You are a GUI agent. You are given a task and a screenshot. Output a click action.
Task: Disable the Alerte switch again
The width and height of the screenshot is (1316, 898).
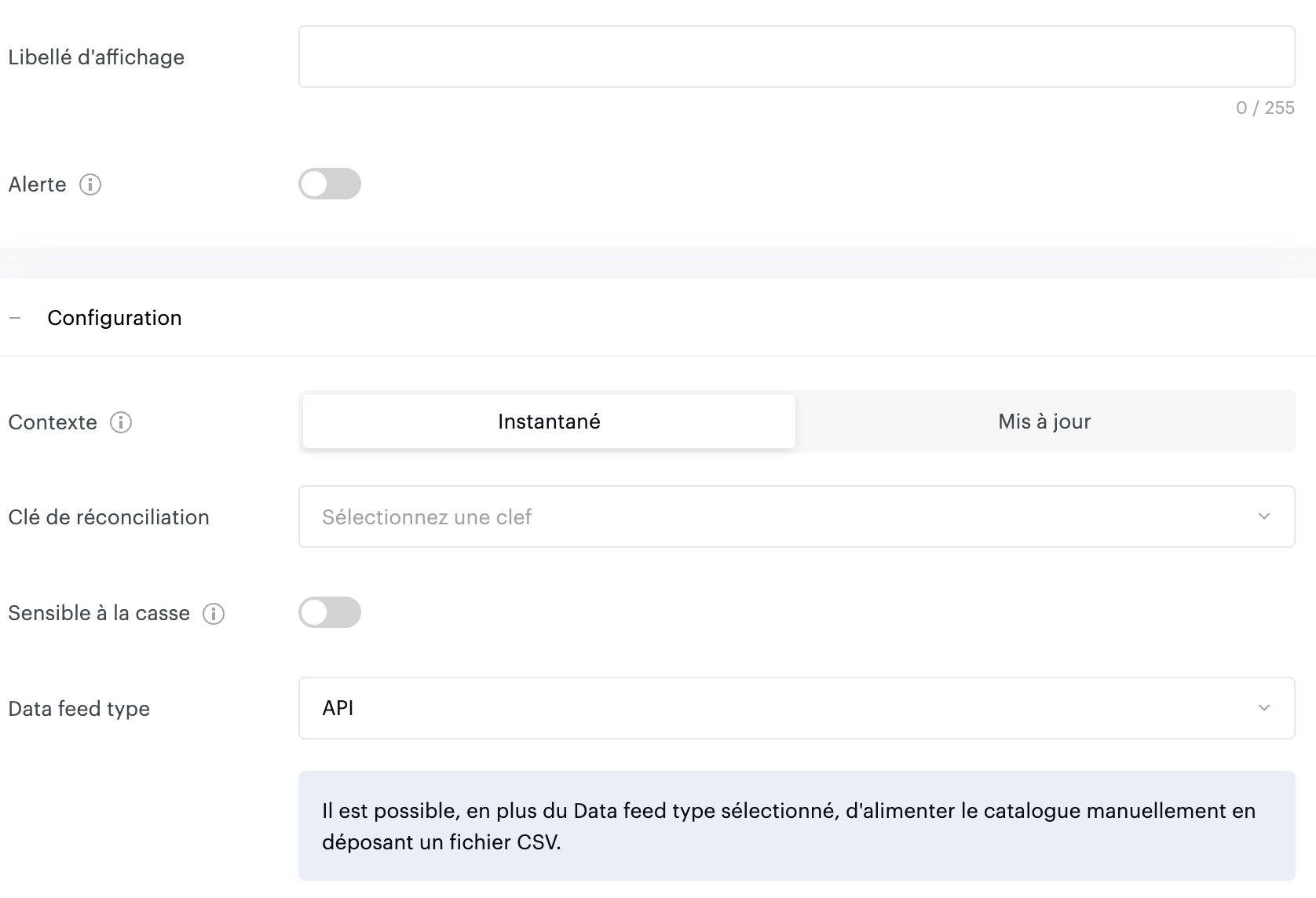330,184
